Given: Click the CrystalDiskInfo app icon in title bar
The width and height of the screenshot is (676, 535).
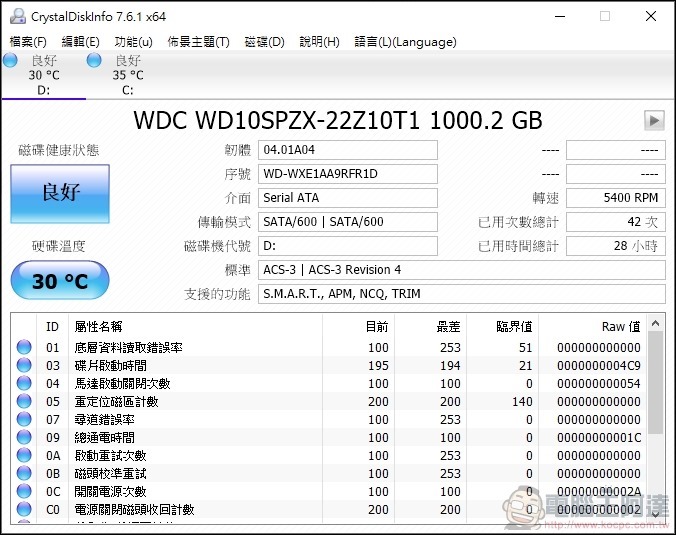Looking at the screenshot, I should (18, 16).
